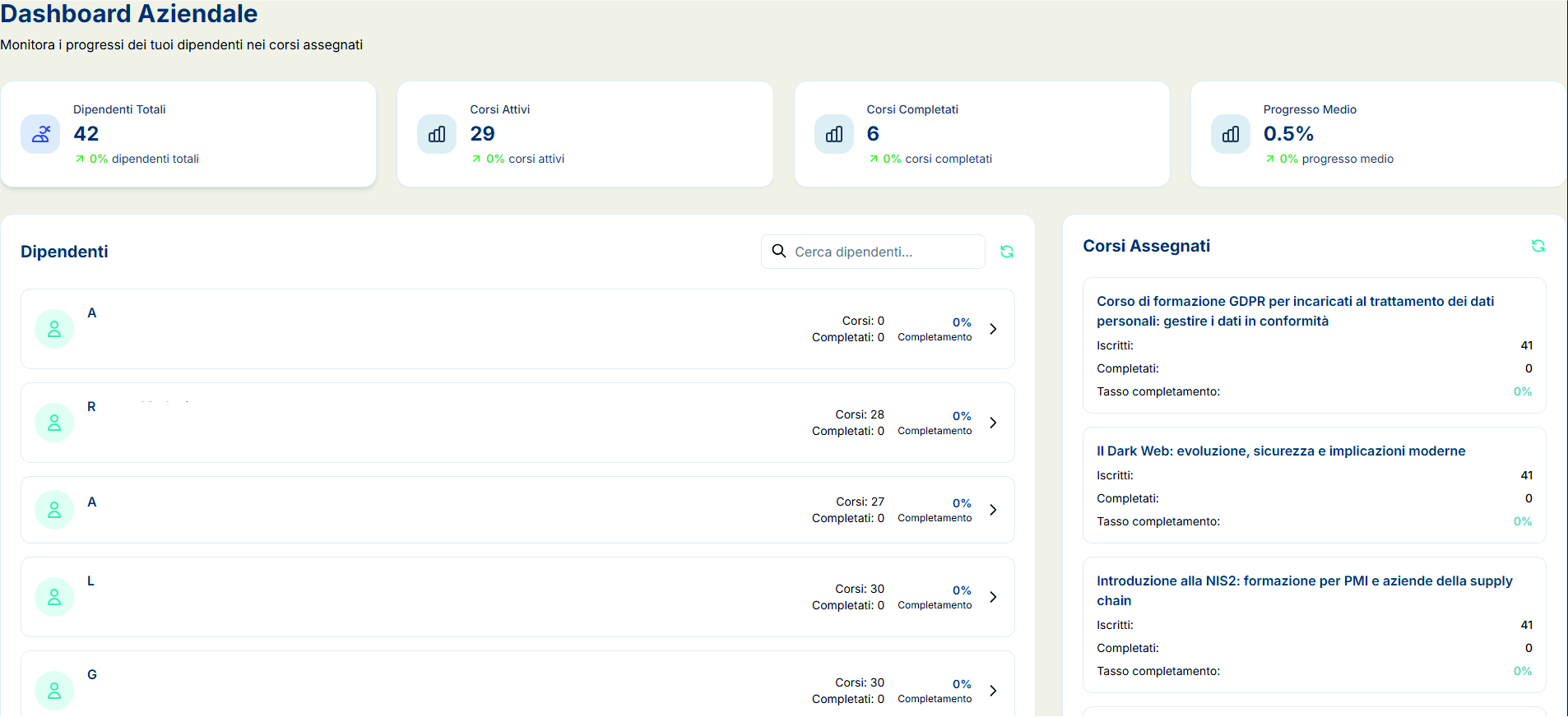Click the Corsi Attivi chart icon
The image size is (1568, 717).
[437, 134]
